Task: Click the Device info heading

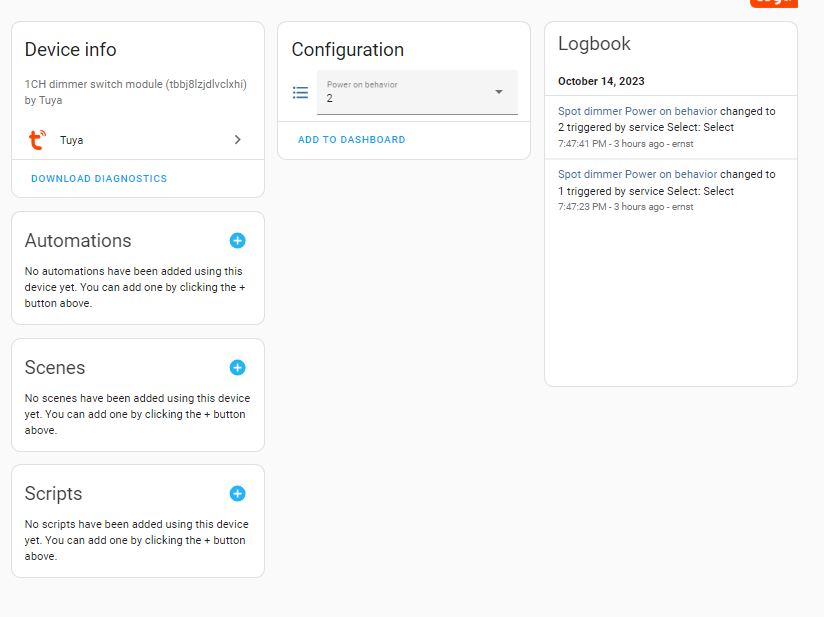Action: tap(70, 49)
